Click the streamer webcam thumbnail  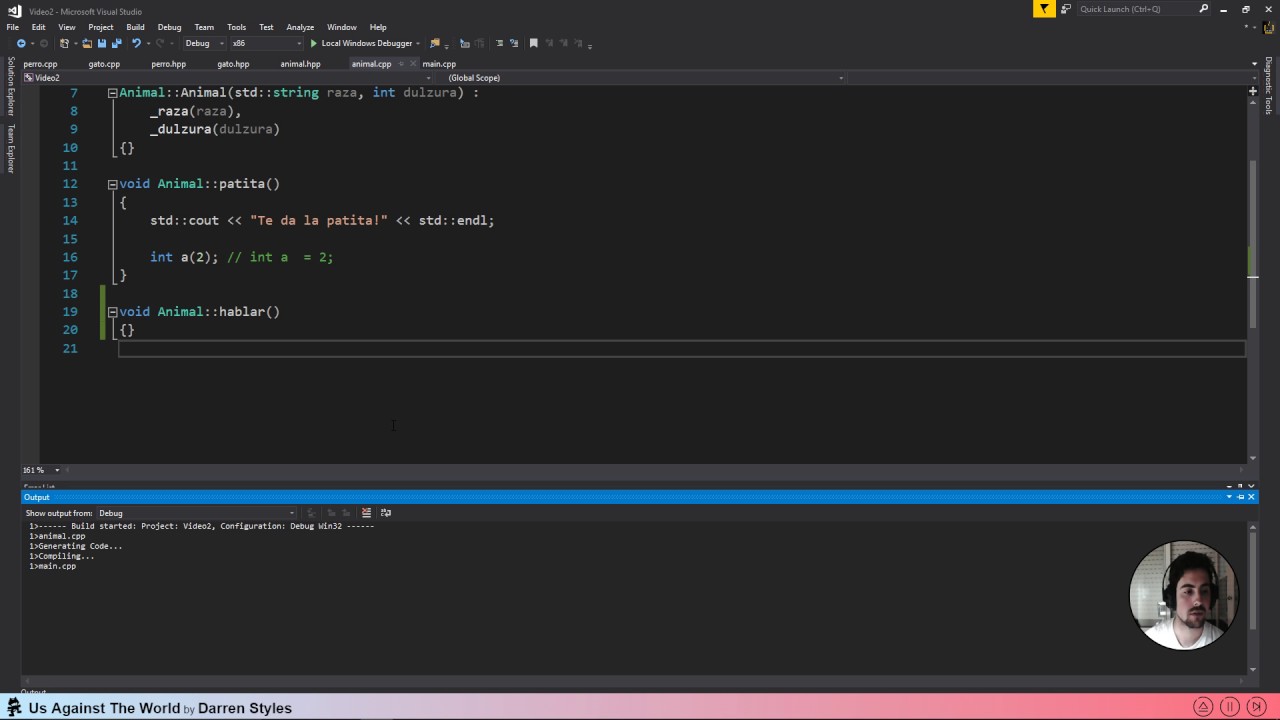click(x=1184, y=595)
